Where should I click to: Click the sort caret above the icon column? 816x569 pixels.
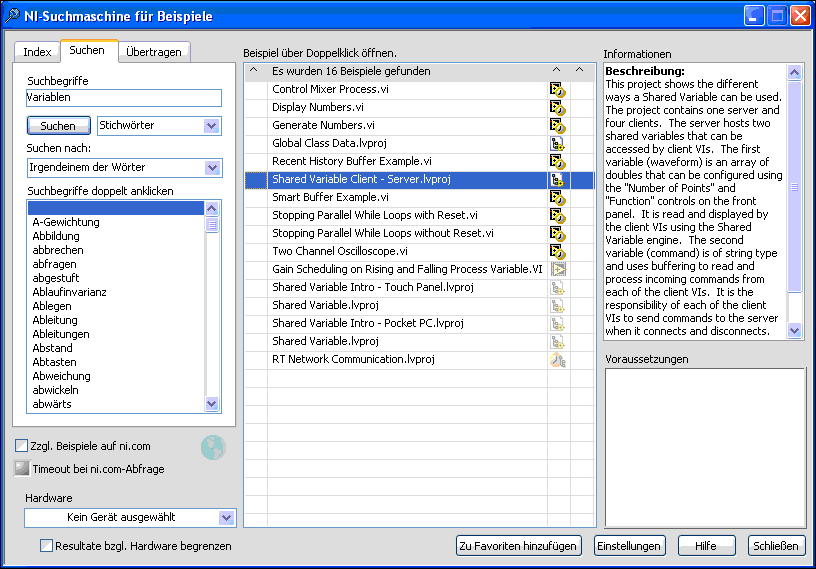coord(556,69)
